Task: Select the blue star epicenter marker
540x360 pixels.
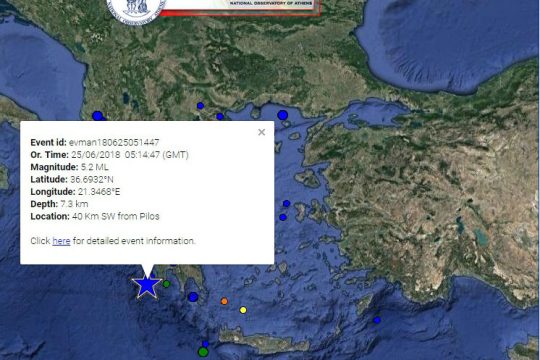Action: [147, 285]
